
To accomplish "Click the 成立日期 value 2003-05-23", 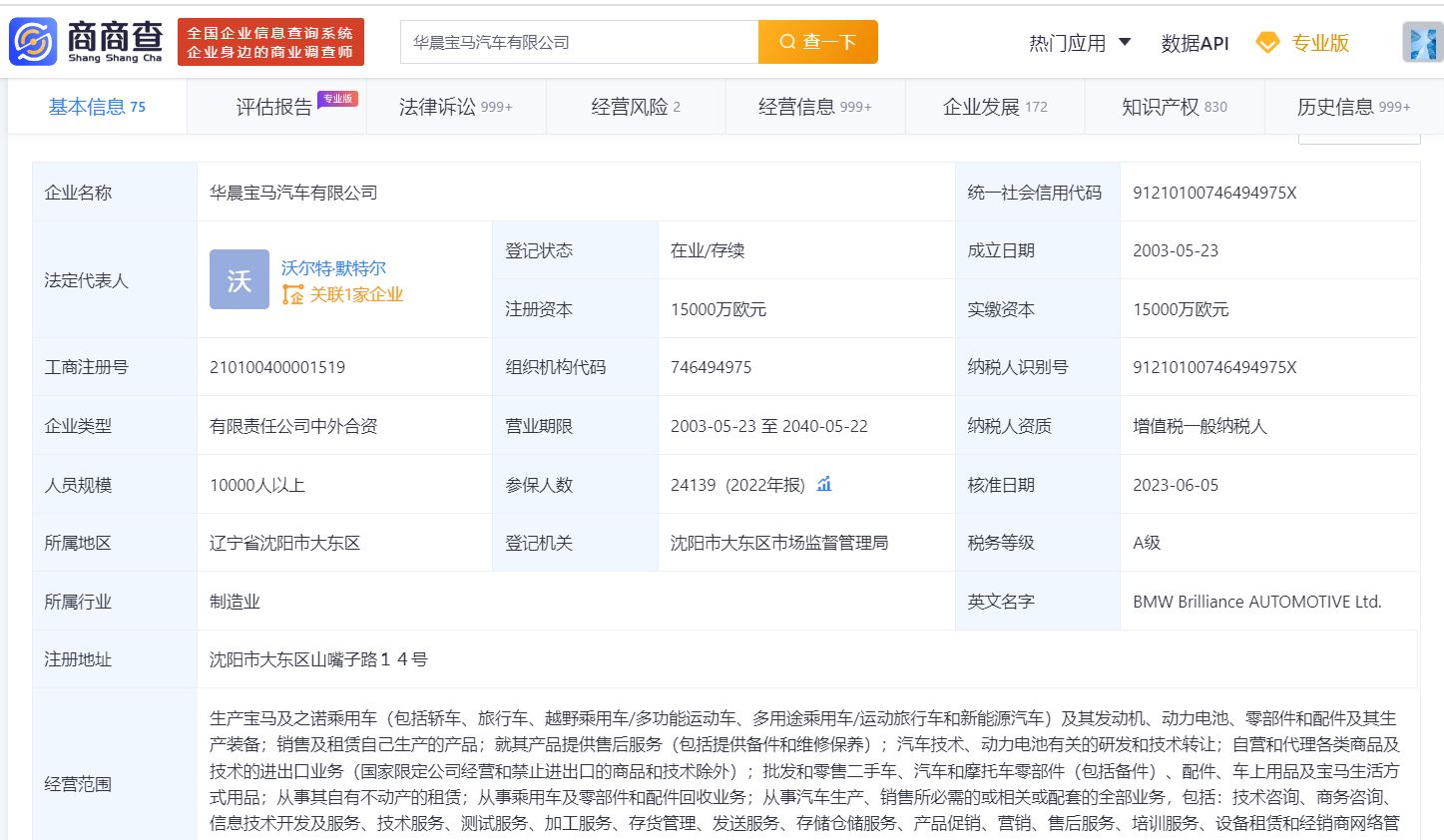I will tap(1176, 250).
